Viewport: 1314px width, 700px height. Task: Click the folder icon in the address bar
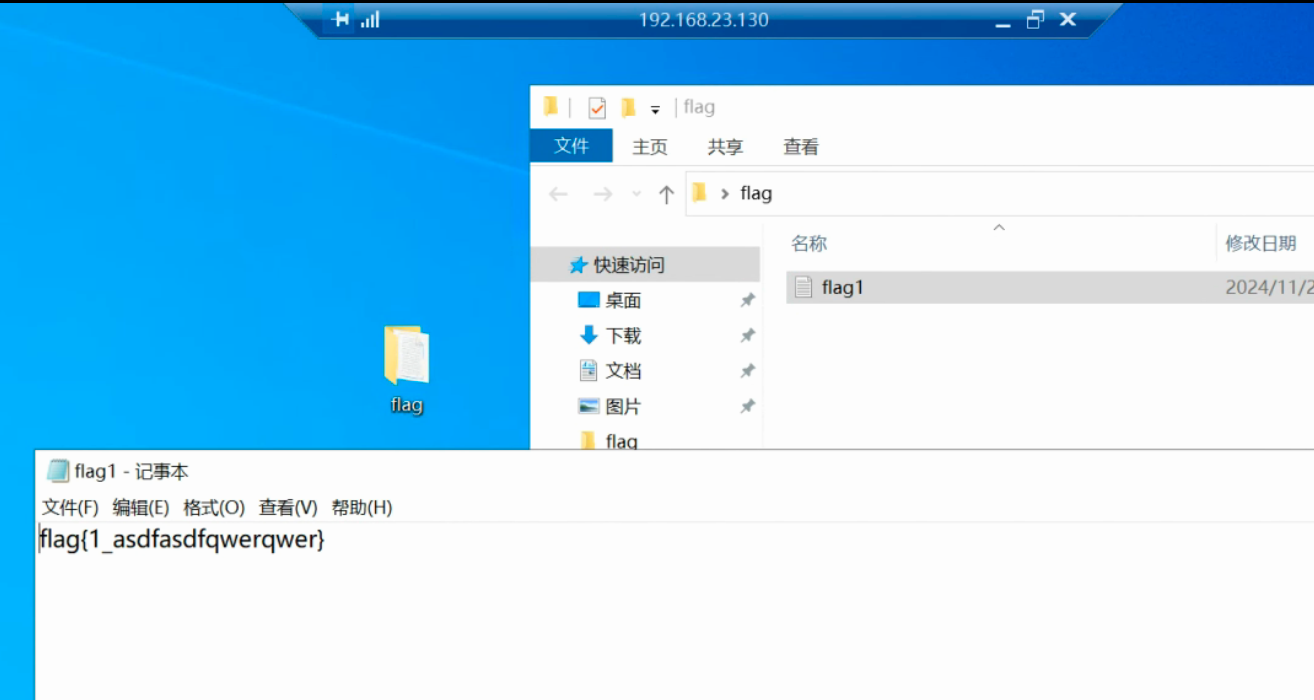click(699, 193)
